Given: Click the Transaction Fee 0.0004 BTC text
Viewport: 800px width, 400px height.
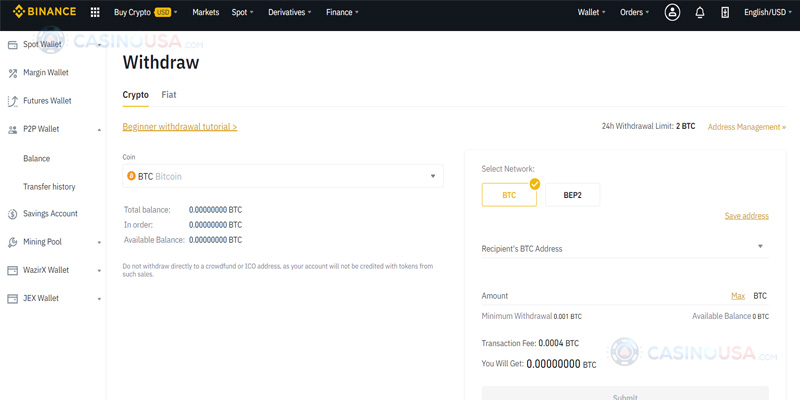Looking at the screenshot, I should tap(531, 343).
